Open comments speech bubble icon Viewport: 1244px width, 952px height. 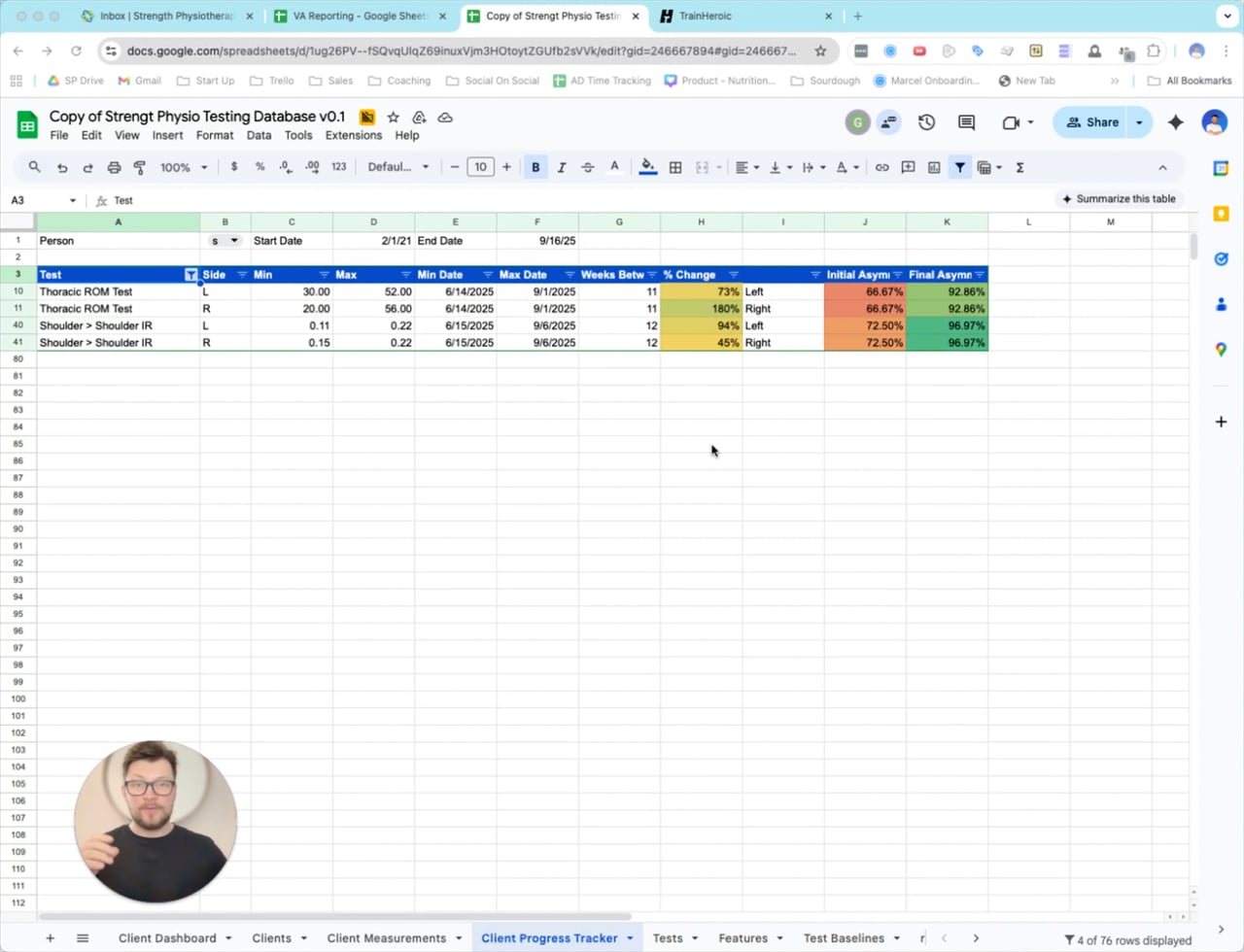pyautogui.click(x=966, y=122)
